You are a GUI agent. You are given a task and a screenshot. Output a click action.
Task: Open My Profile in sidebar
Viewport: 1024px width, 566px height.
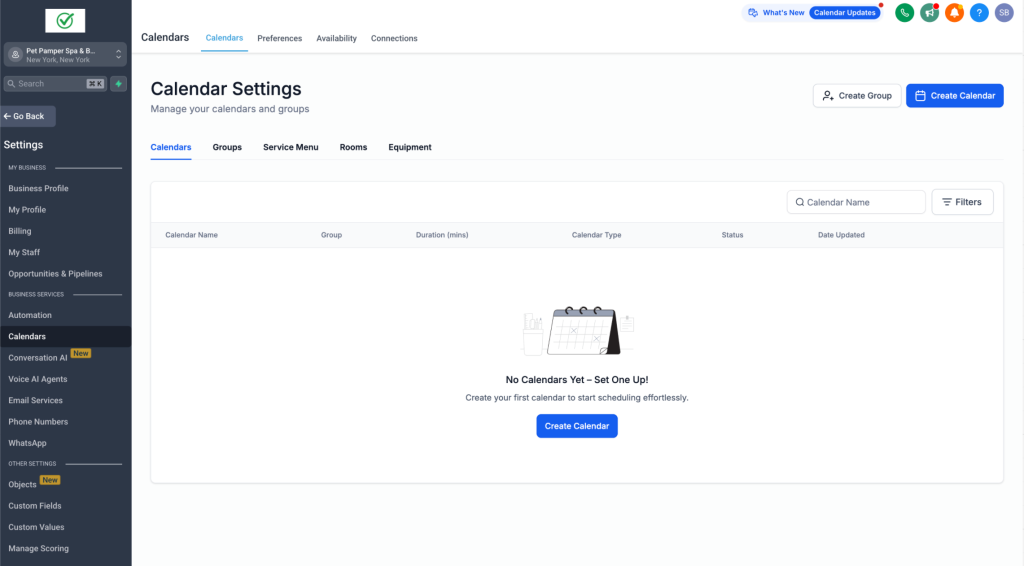coord(27,210)
